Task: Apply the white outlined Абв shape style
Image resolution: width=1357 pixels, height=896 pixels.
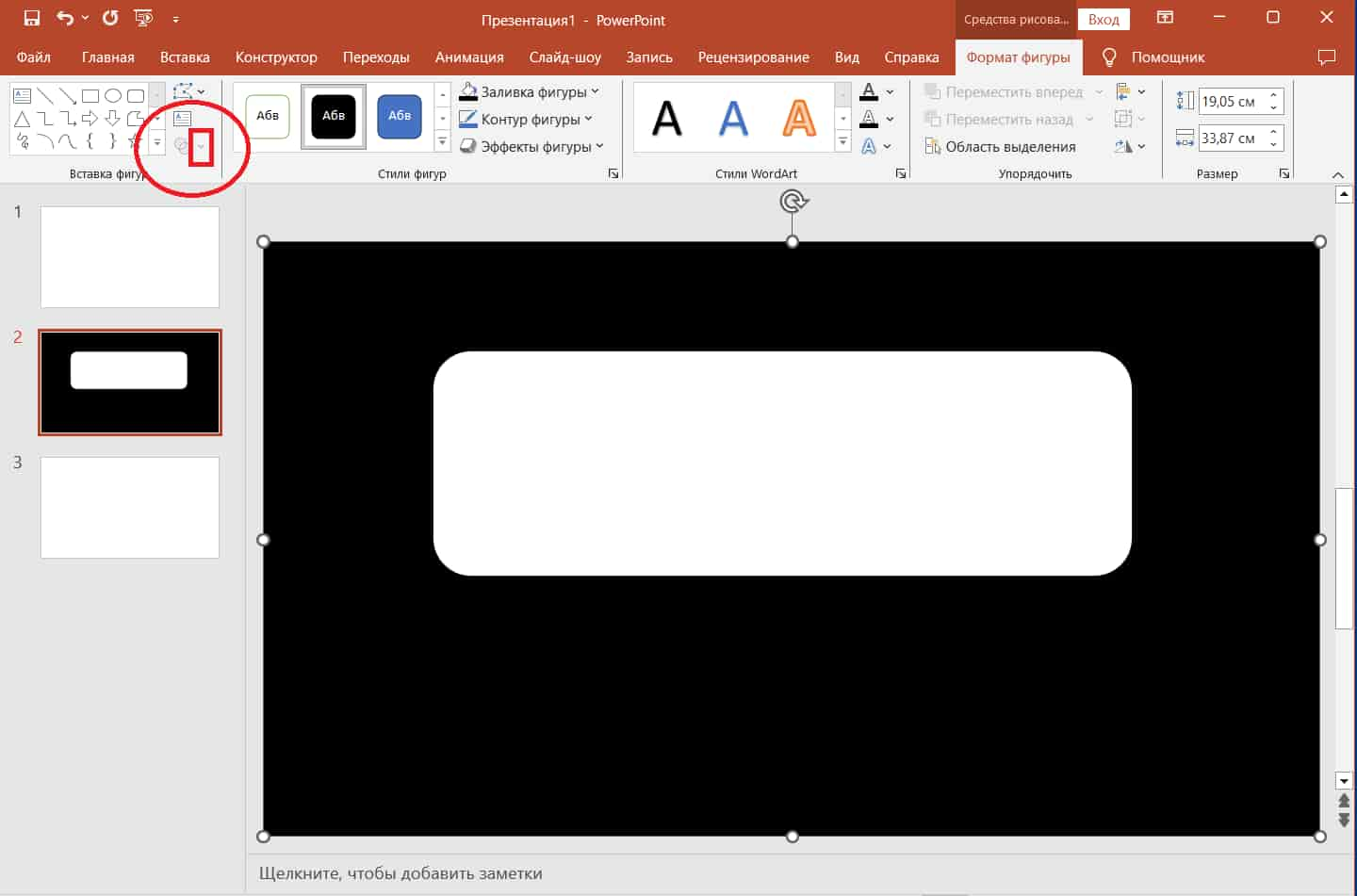Action: 268,116
